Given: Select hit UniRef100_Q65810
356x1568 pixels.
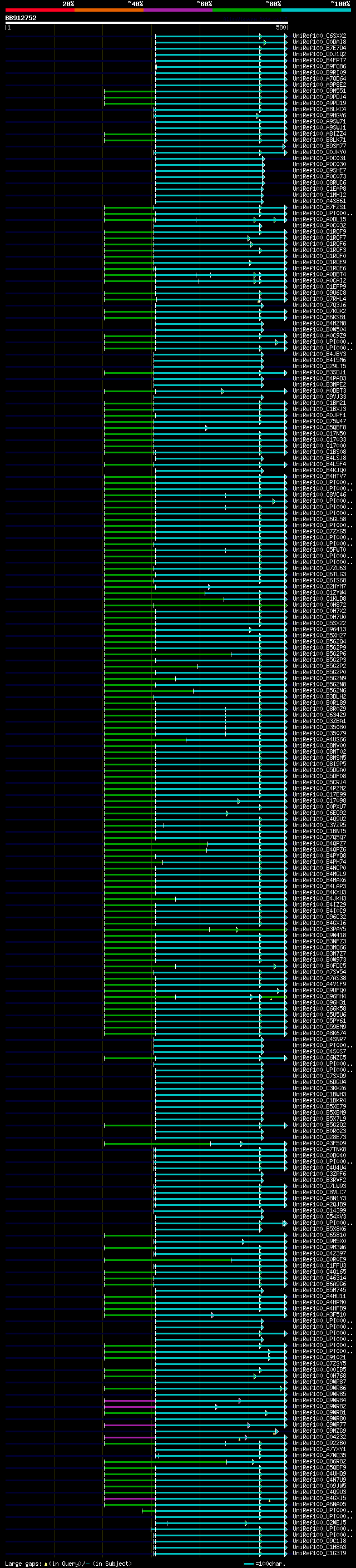Looking at the screenshot, I should (319, 1235).
